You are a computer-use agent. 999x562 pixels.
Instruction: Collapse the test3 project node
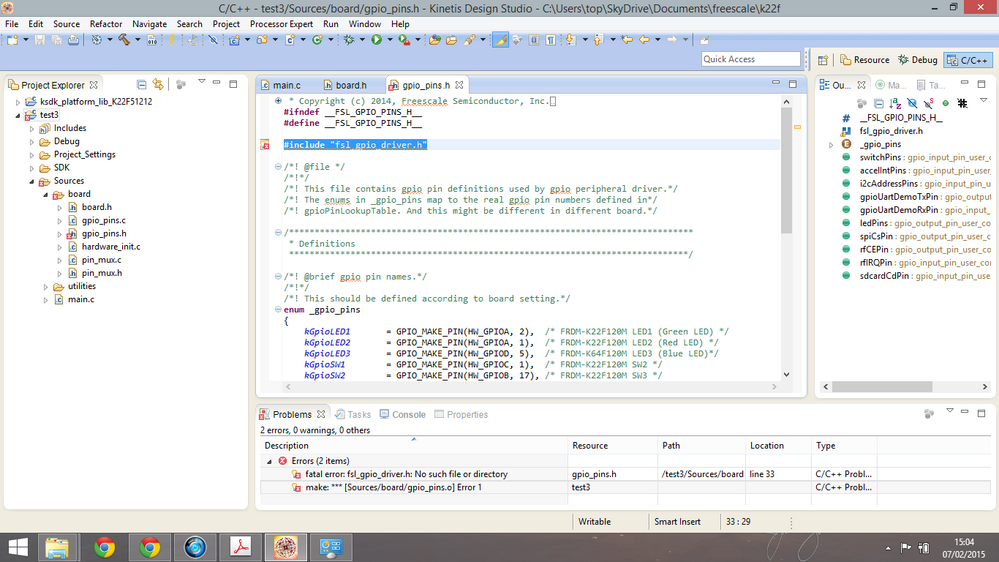(18, 115)
